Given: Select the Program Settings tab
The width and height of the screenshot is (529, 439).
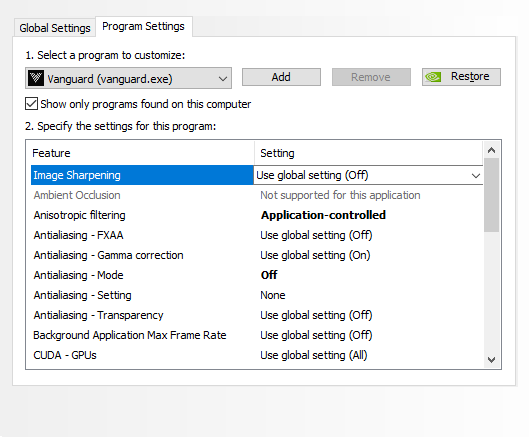Looking at the screenshot, I should point(143,26).
